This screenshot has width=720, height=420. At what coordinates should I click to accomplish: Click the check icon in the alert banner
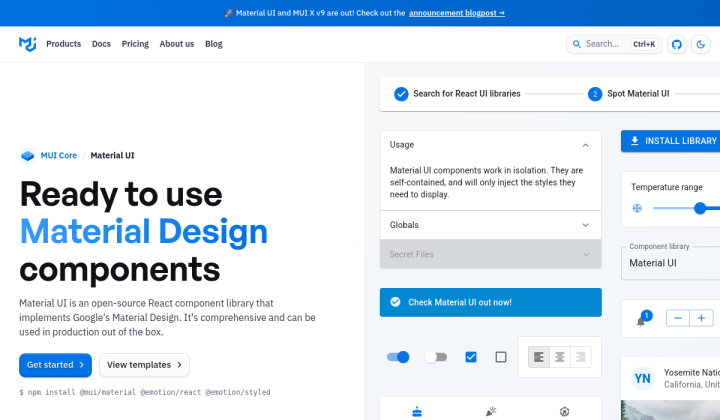395,302
